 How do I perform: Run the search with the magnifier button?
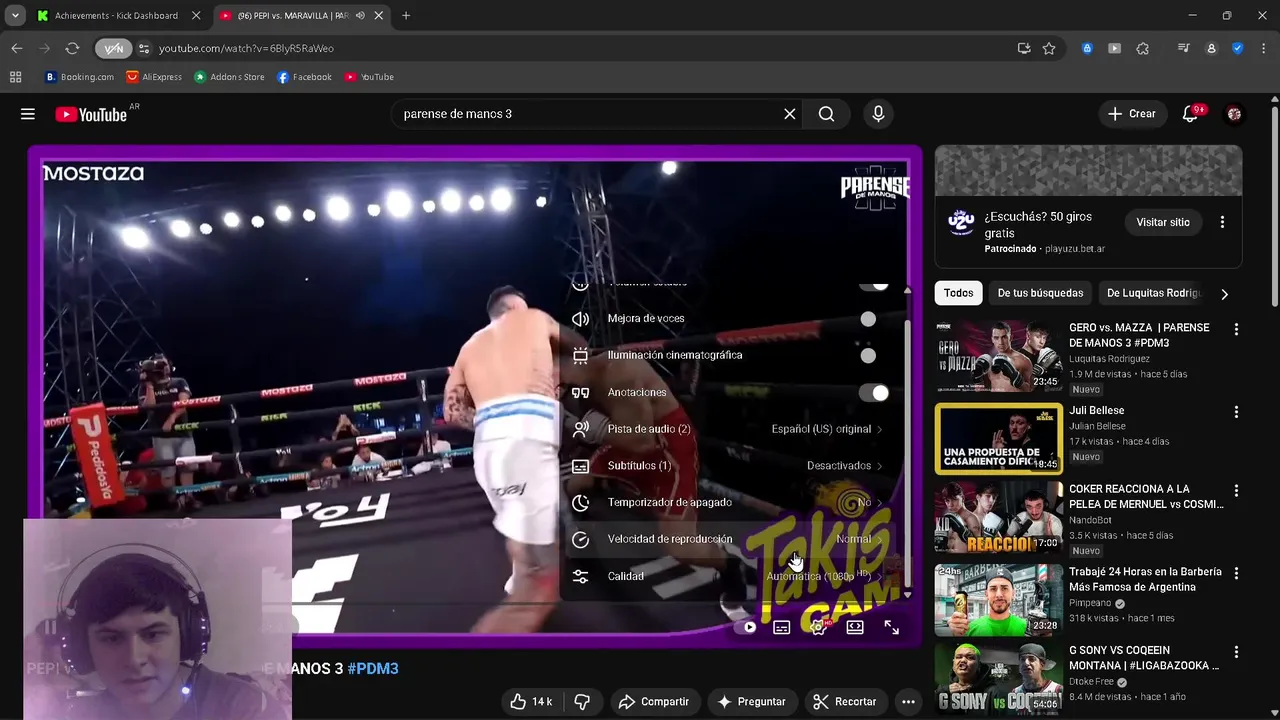pyautogui.click(x=827, y=114)
